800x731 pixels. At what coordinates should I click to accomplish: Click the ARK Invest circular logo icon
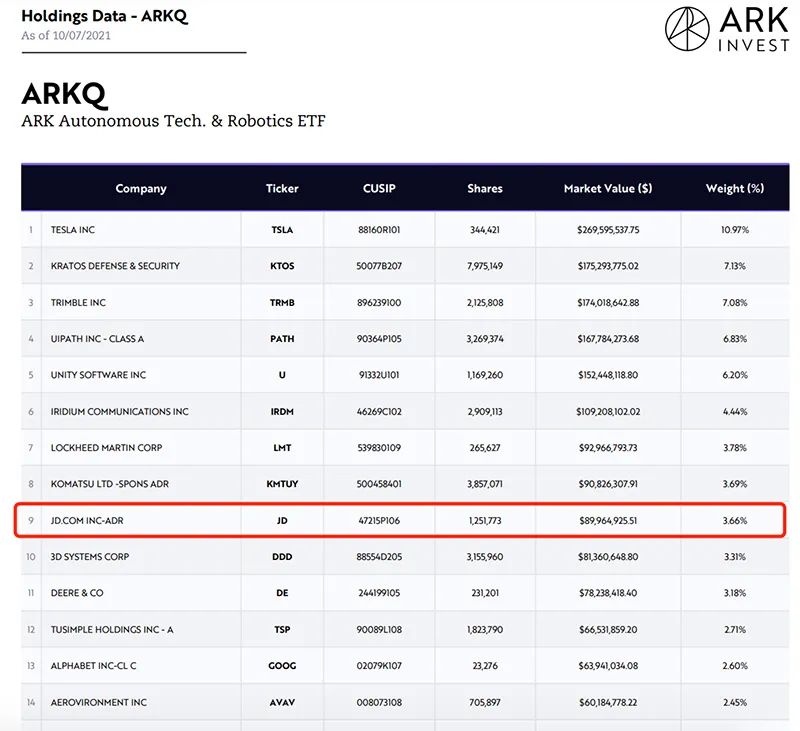(x=687, y=29)
